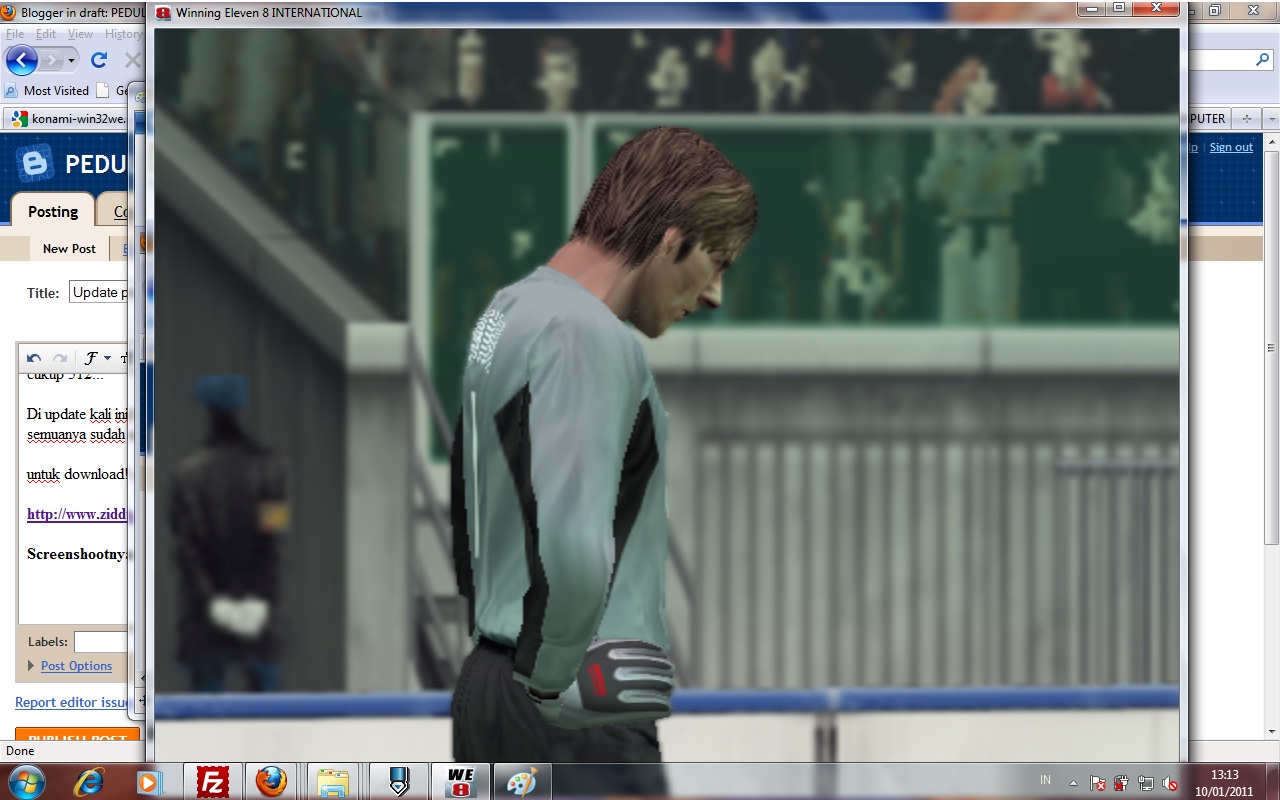The image size is (1280, 800).
Task: Click the Firefox forward arrow button
Action: coord(50,60)
